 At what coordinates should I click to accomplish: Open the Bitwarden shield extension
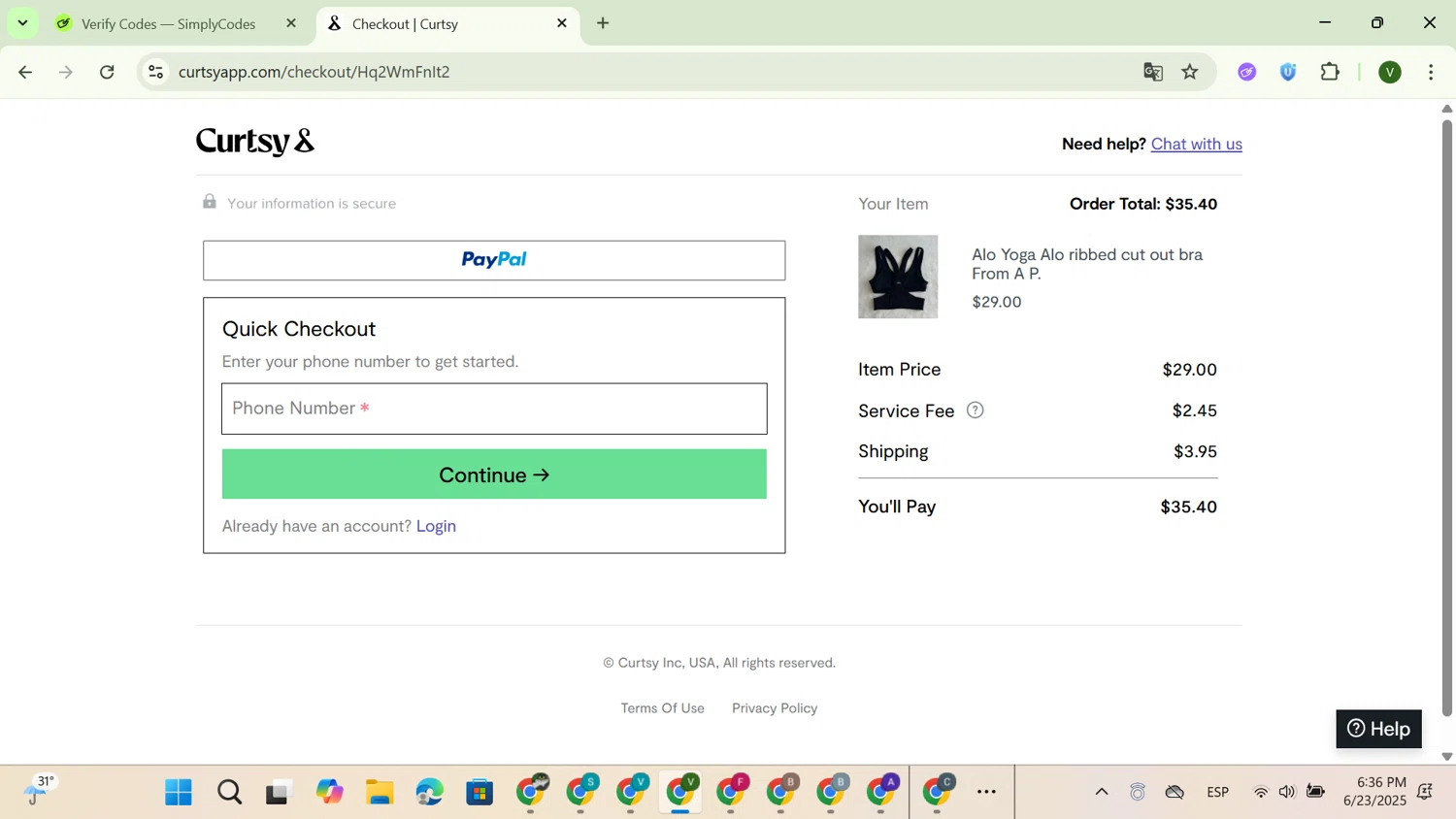1288,72
